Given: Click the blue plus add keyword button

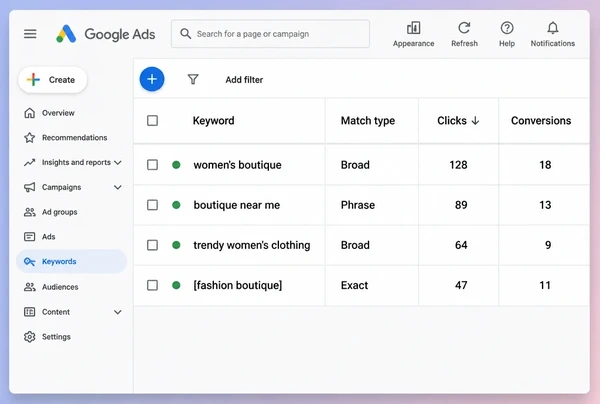Looking at the screenshot, I should click(x=152, y=79).
